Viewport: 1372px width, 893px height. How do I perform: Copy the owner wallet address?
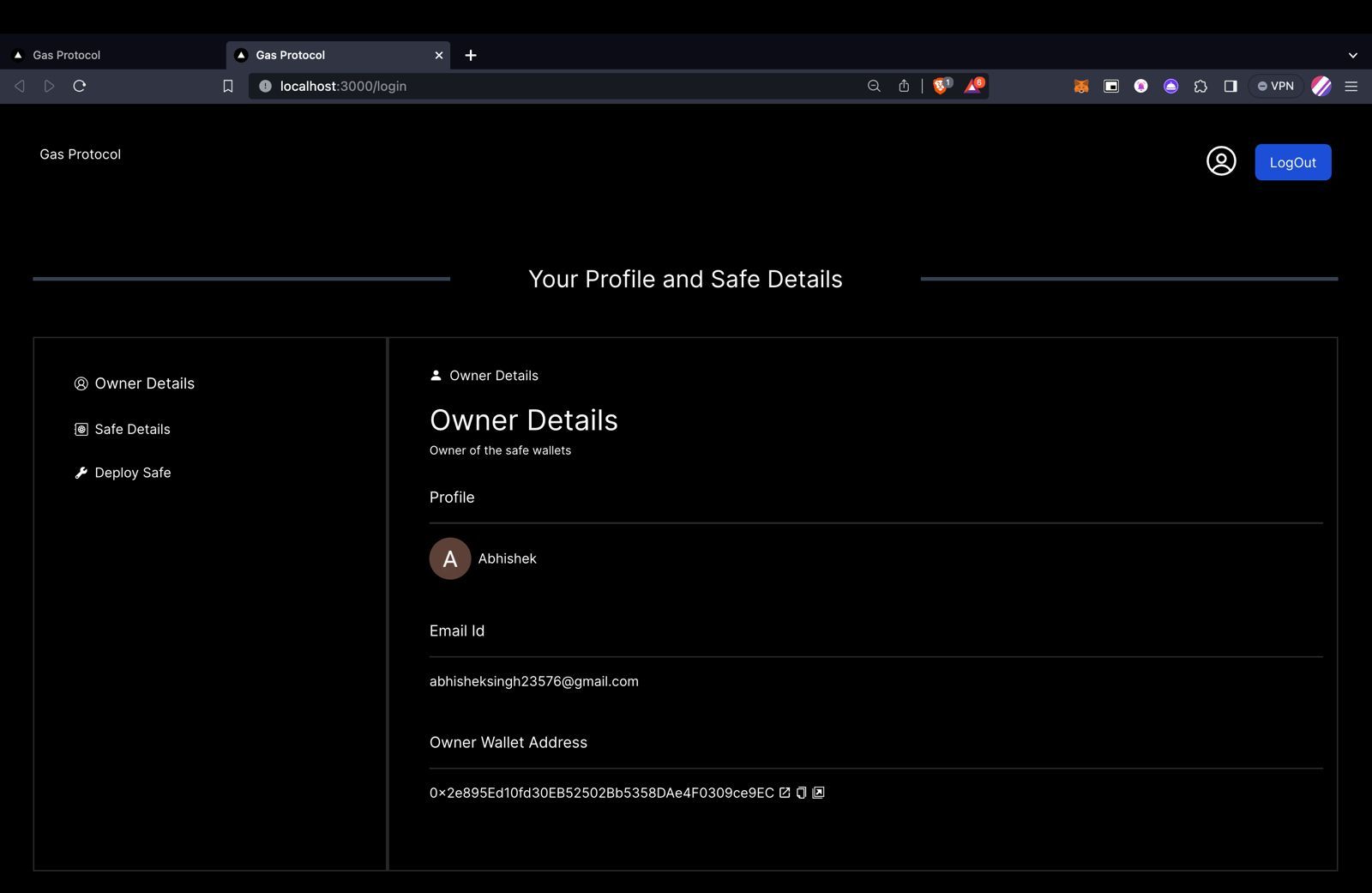801,793
